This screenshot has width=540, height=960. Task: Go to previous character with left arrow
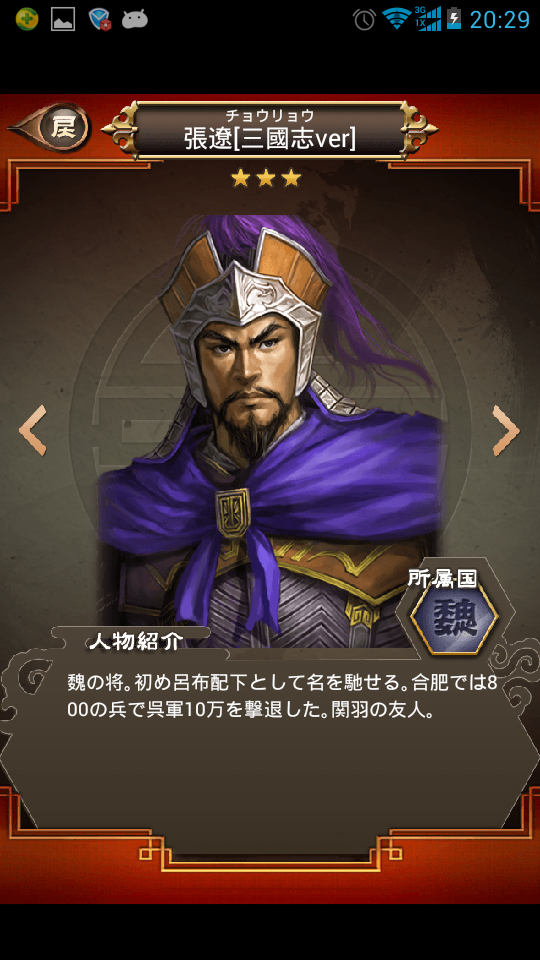tap(33, 430)
